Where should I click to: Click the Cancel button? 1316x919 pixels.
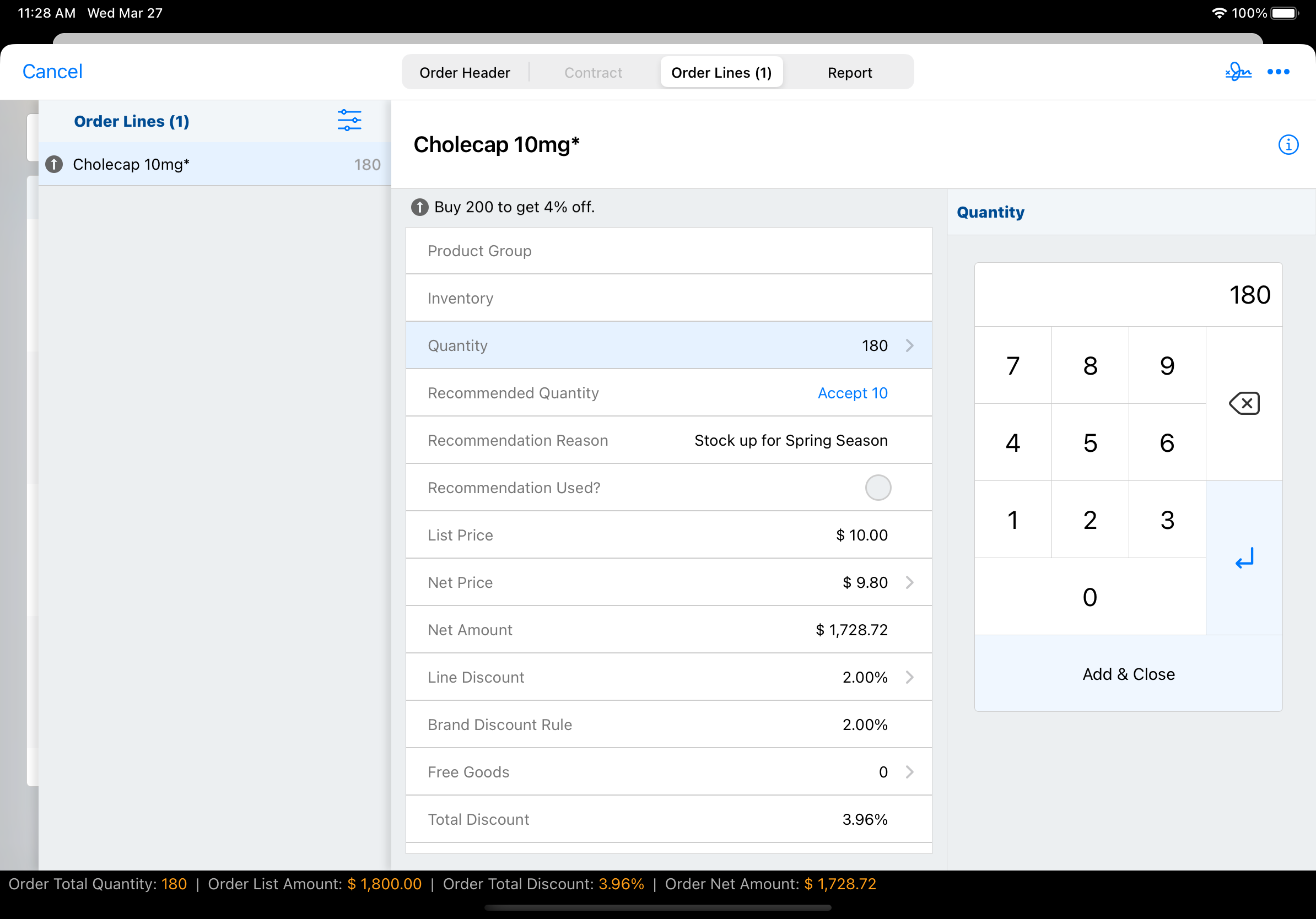click(52, 72)
